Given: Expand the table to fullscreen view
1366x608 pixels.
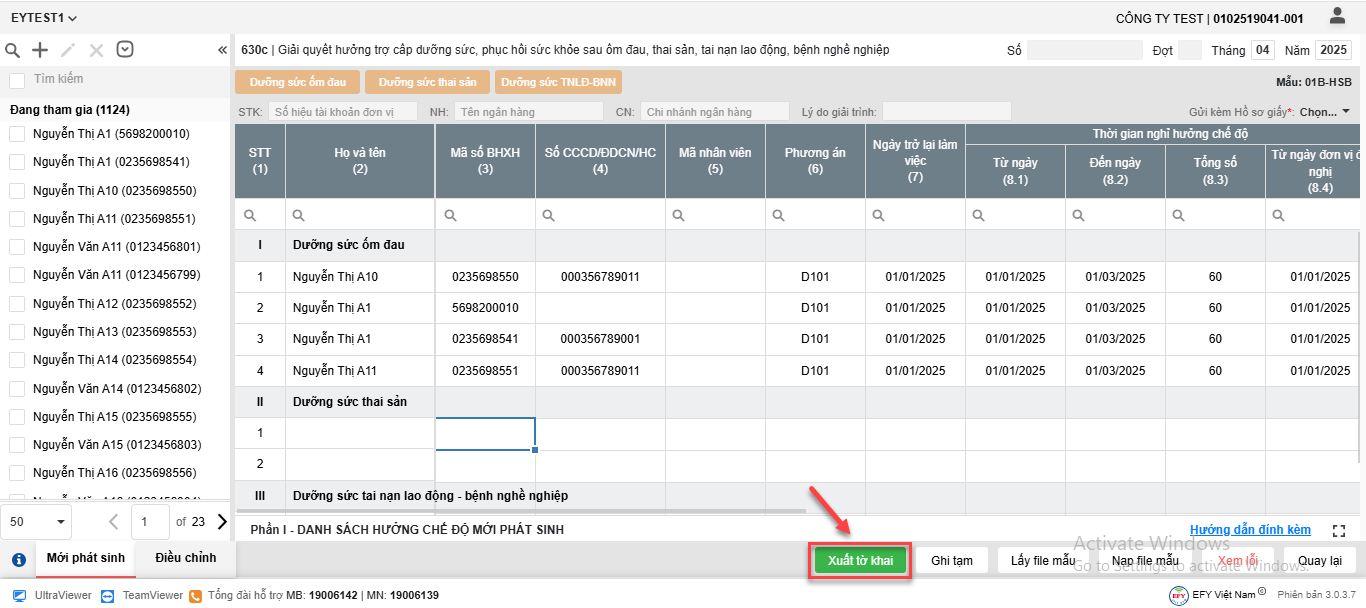Looking at the screenshot, I should click(1340, 530).
